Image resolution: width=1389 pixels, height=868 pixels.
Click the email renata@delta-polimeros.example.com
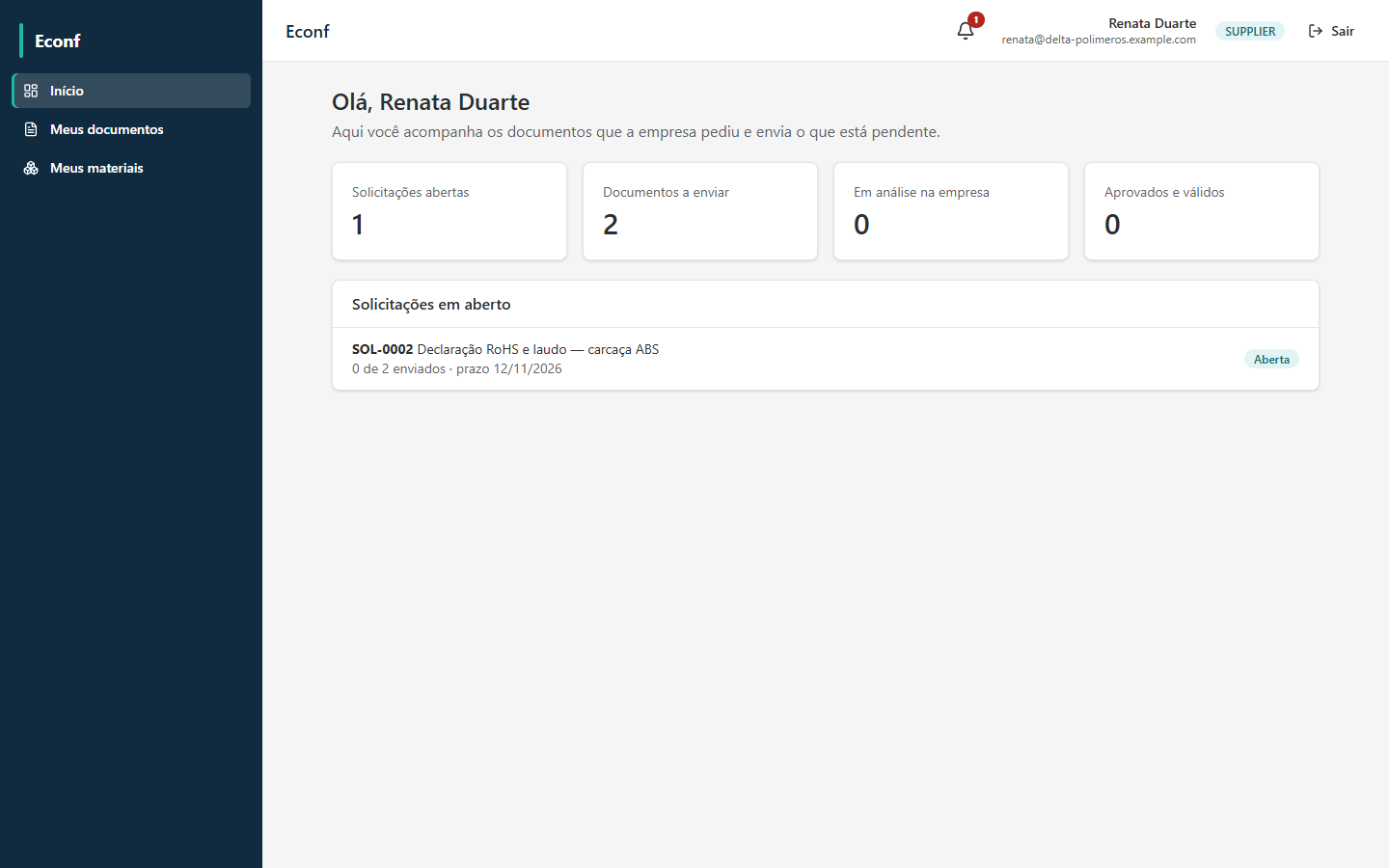tap(1099, 40)
